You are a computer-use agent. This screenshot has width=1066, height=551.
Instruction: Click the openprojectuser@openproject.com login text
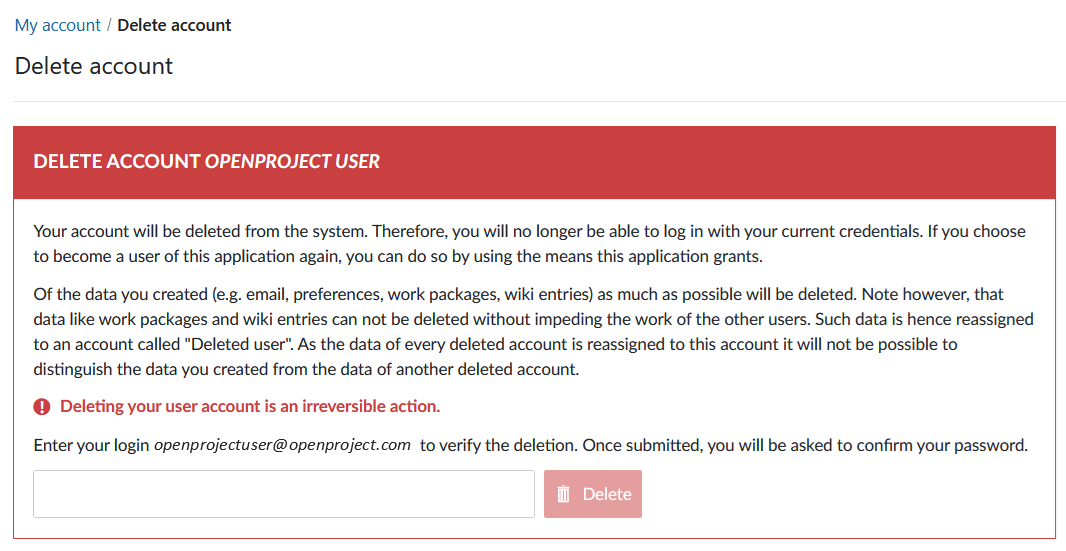point(282,445)
